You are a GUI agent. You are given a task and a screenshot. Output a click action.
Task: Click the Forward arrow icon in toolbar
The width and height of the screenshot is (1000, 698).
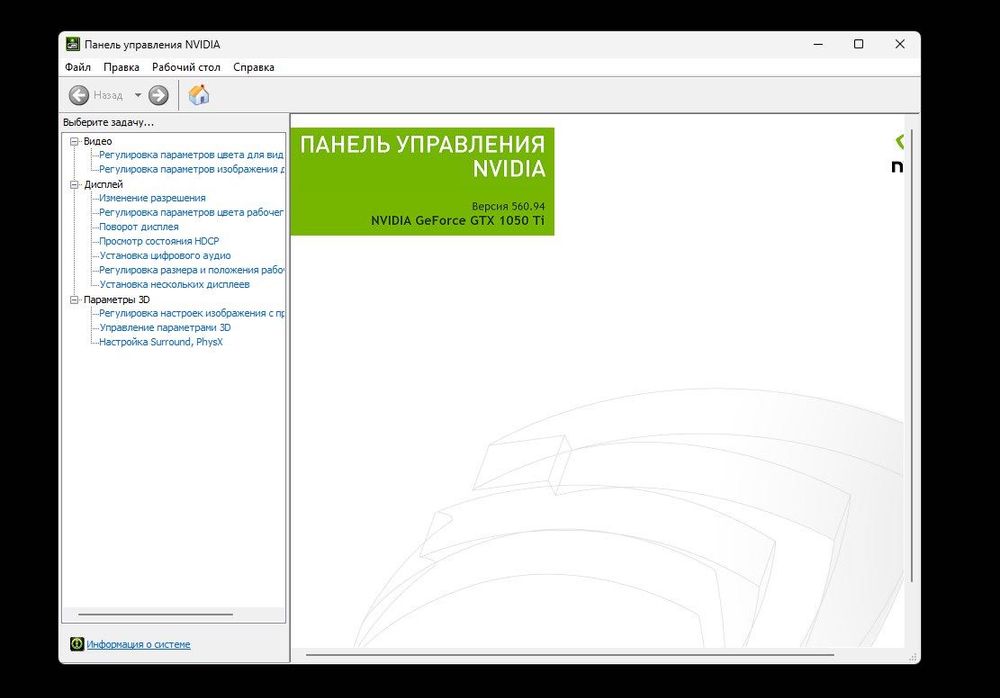(x=158, y=96)
